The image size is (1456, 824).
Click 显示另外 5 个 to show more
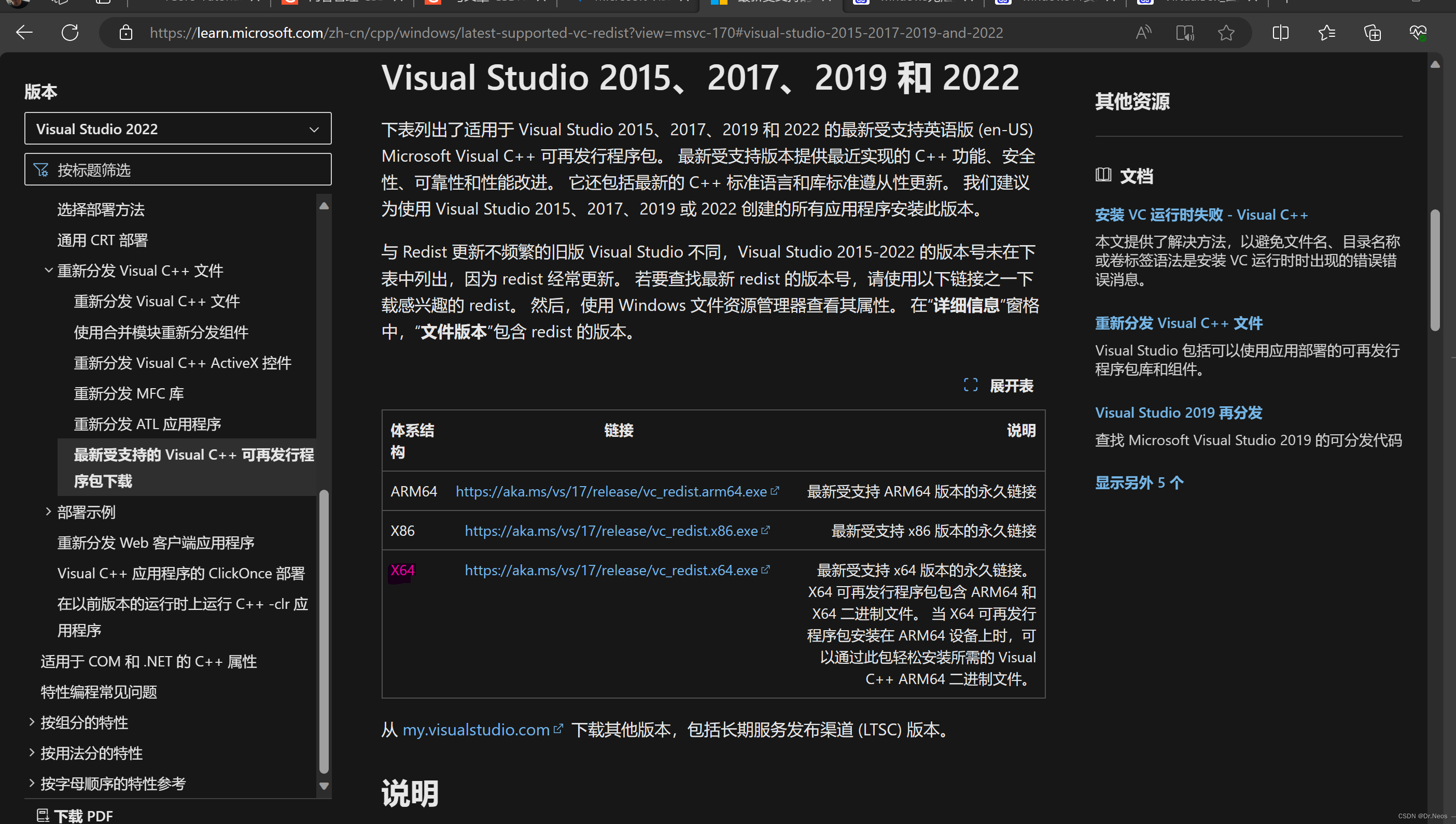click(x=1139, y=482)
